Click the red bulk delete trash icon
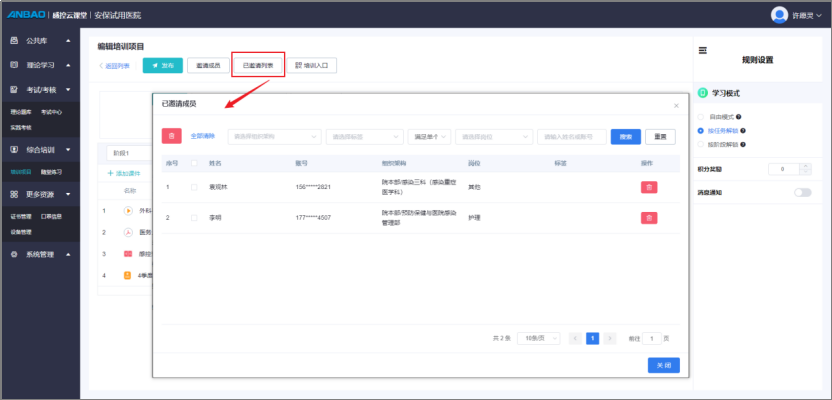The height and width of the screenshot is (400, 832). (x=171, y=136)
